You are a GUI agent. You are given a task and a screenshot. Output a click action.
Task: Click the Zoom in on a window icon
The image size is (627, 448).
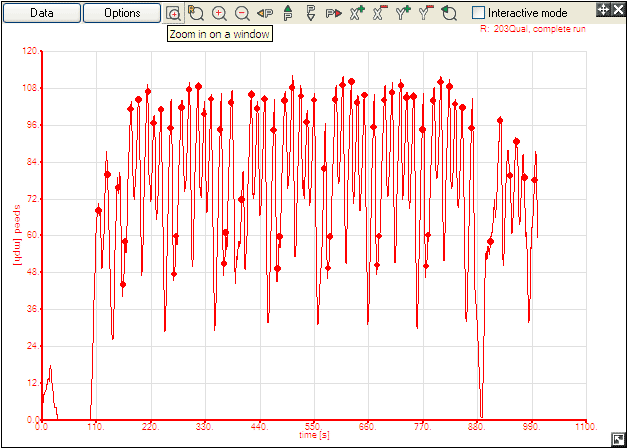pyautogui.click(x=174, y=13)
